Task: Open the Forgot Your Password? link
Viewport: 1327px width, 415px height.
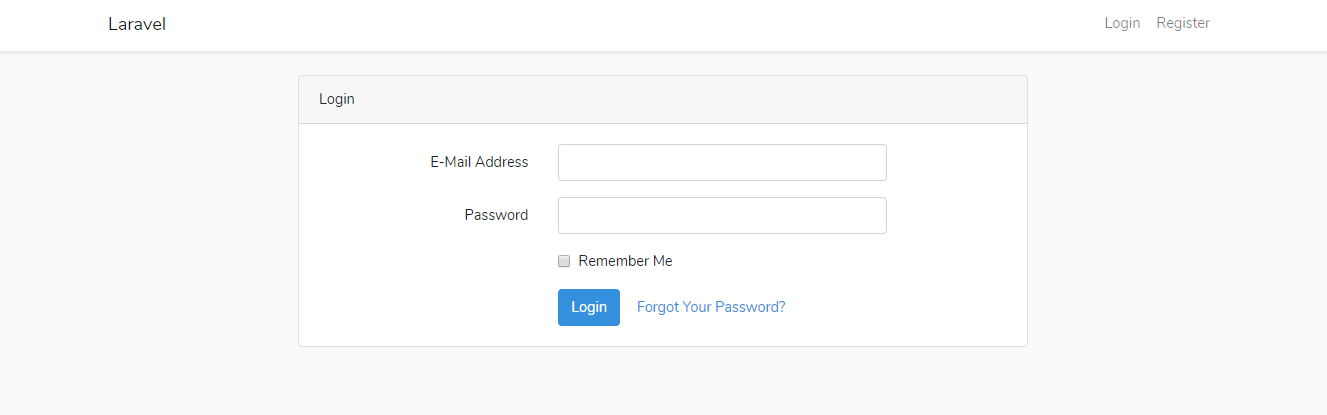Action: coord(711,307)
